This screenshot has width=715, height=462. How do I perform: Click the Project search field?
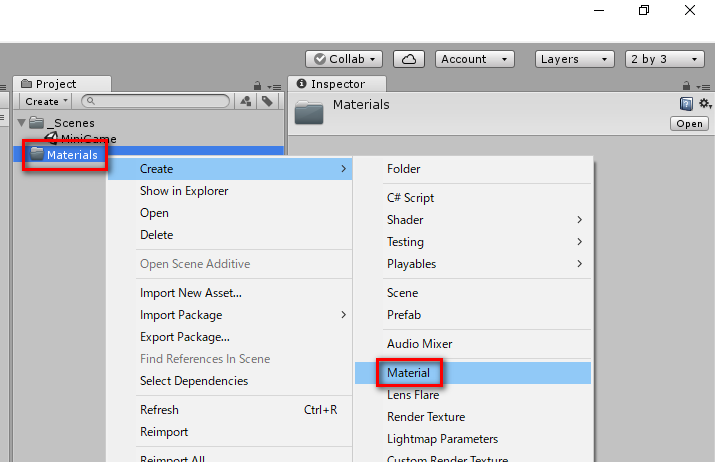click(155, 101)
